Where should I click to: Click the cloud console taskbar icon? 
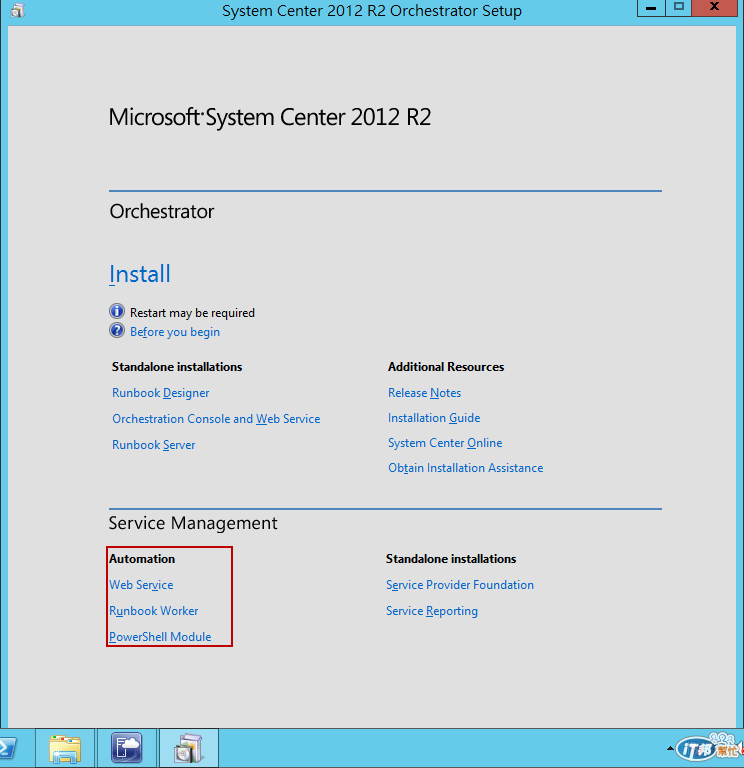coord(127,748)
